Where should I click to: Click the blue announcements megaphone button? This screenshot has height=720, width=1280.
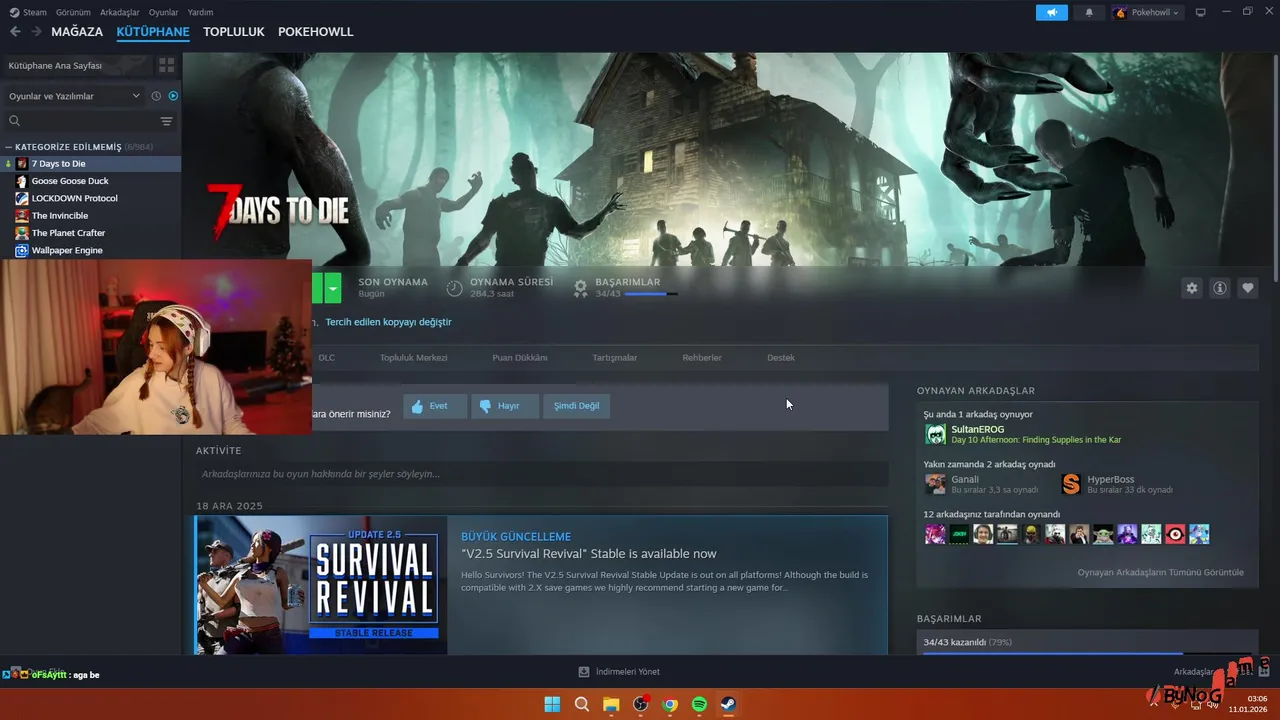1051,12
